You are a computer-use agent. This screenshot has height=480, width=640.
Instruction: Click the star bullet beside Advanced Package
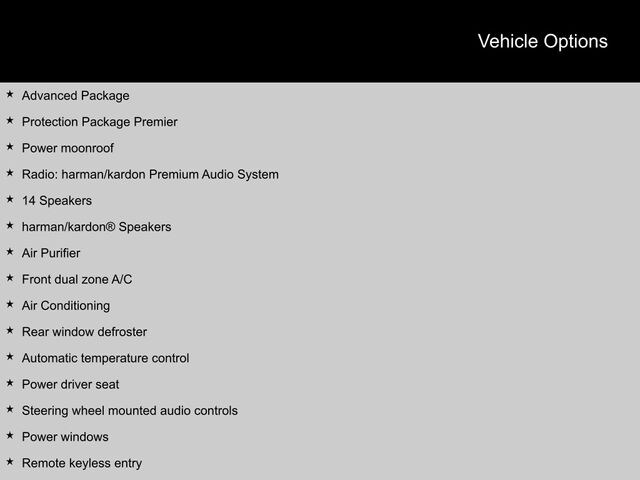10,95
